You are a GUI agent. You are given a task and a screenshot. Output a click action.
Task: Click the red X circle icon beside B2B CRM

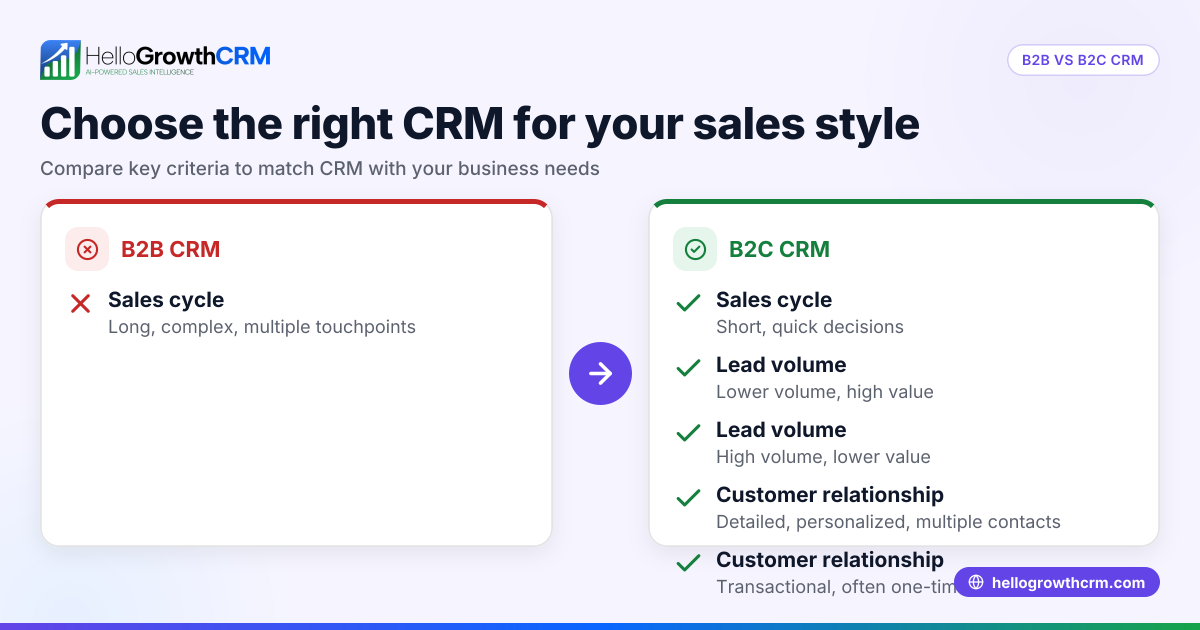tap(87, 249)
